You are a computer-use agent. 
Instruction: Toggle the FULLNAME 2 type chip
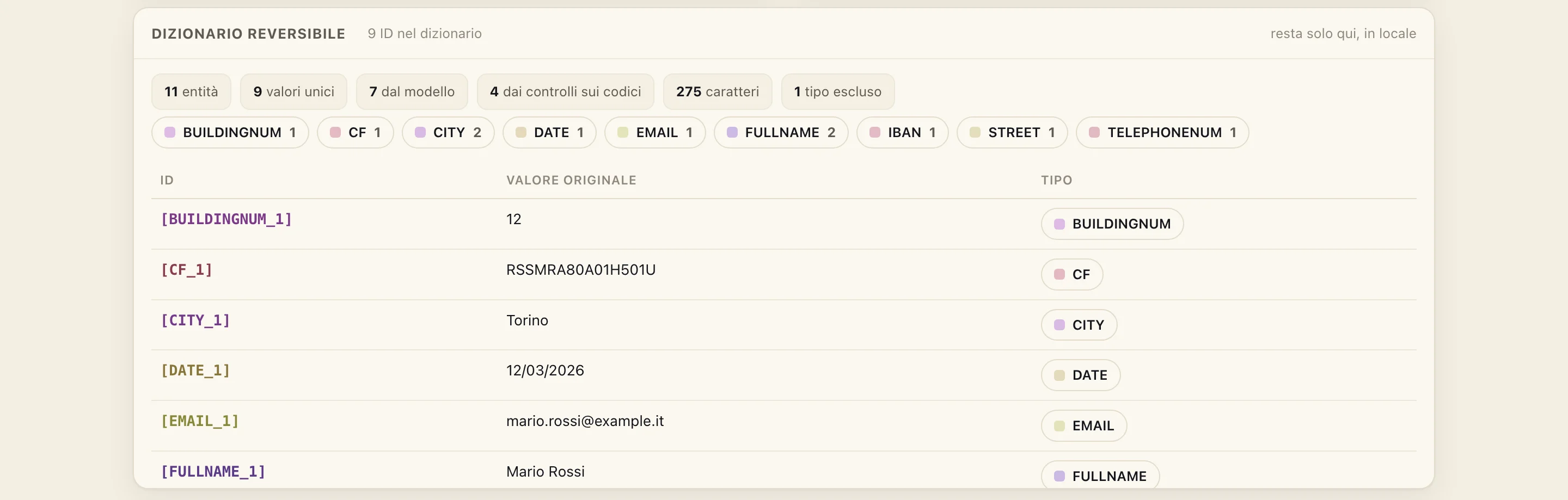[x=781, y=133]
